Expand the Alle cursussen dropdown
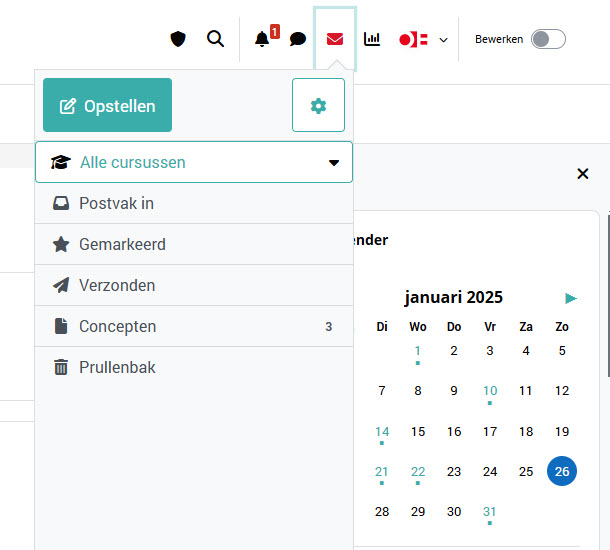Screen dimensions: 610x550 click(x=194, y=162)
